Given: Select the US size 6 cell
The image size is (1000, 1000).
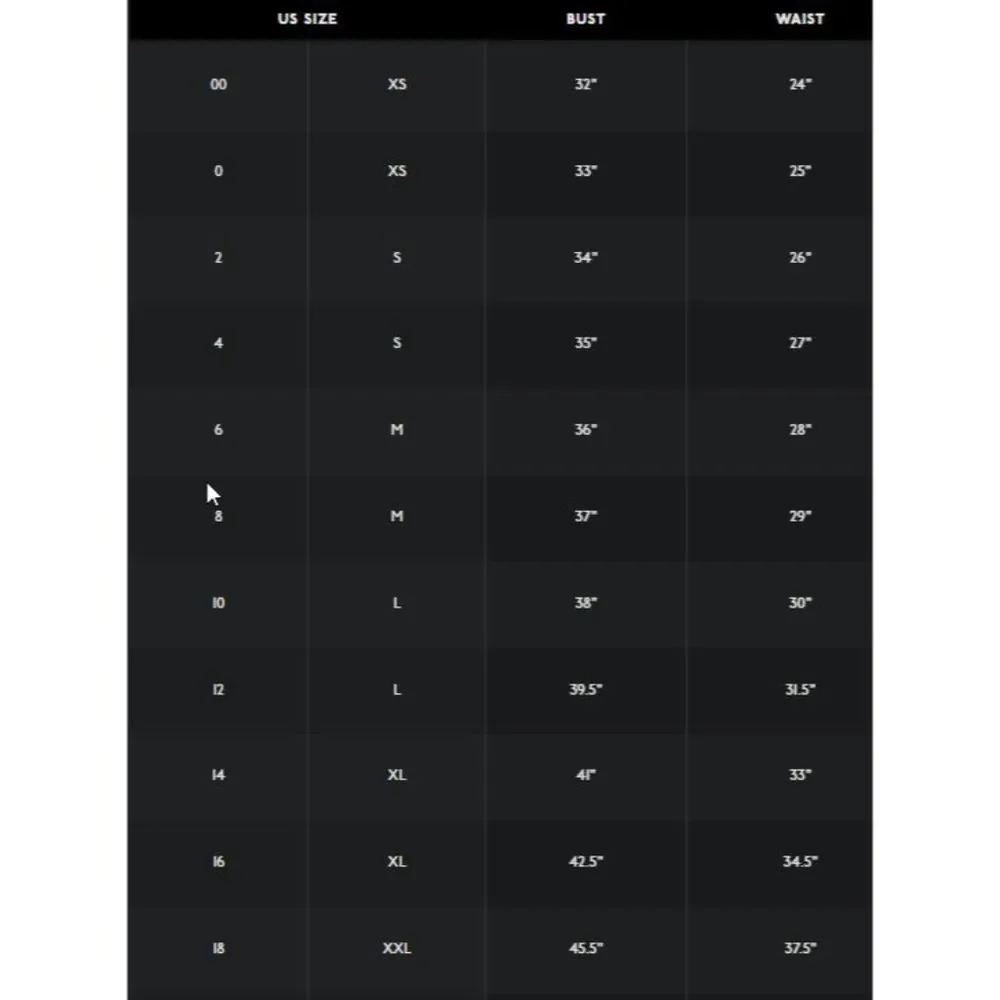Looking at the screenshot, I should pyautogui.click(x=218, y=430).
